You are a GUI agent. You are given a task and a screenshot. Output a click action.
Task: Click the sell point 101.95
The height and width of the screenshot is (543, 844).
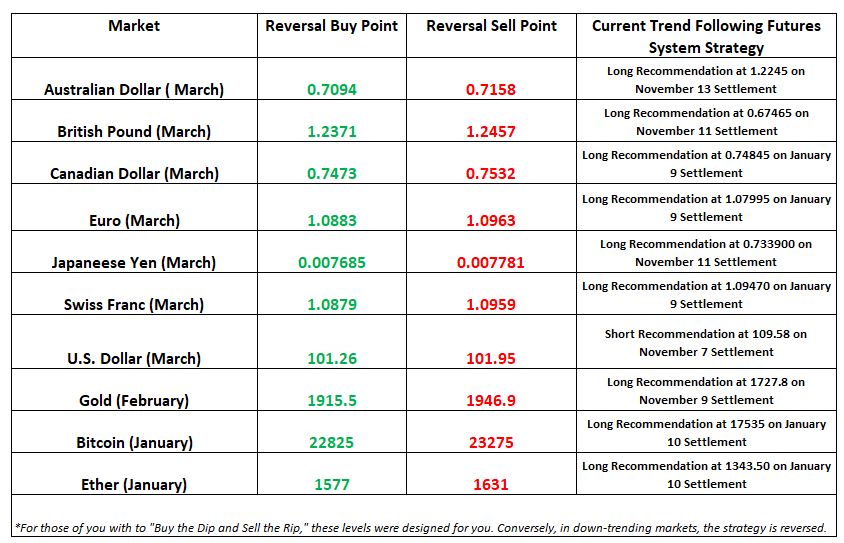491,358
